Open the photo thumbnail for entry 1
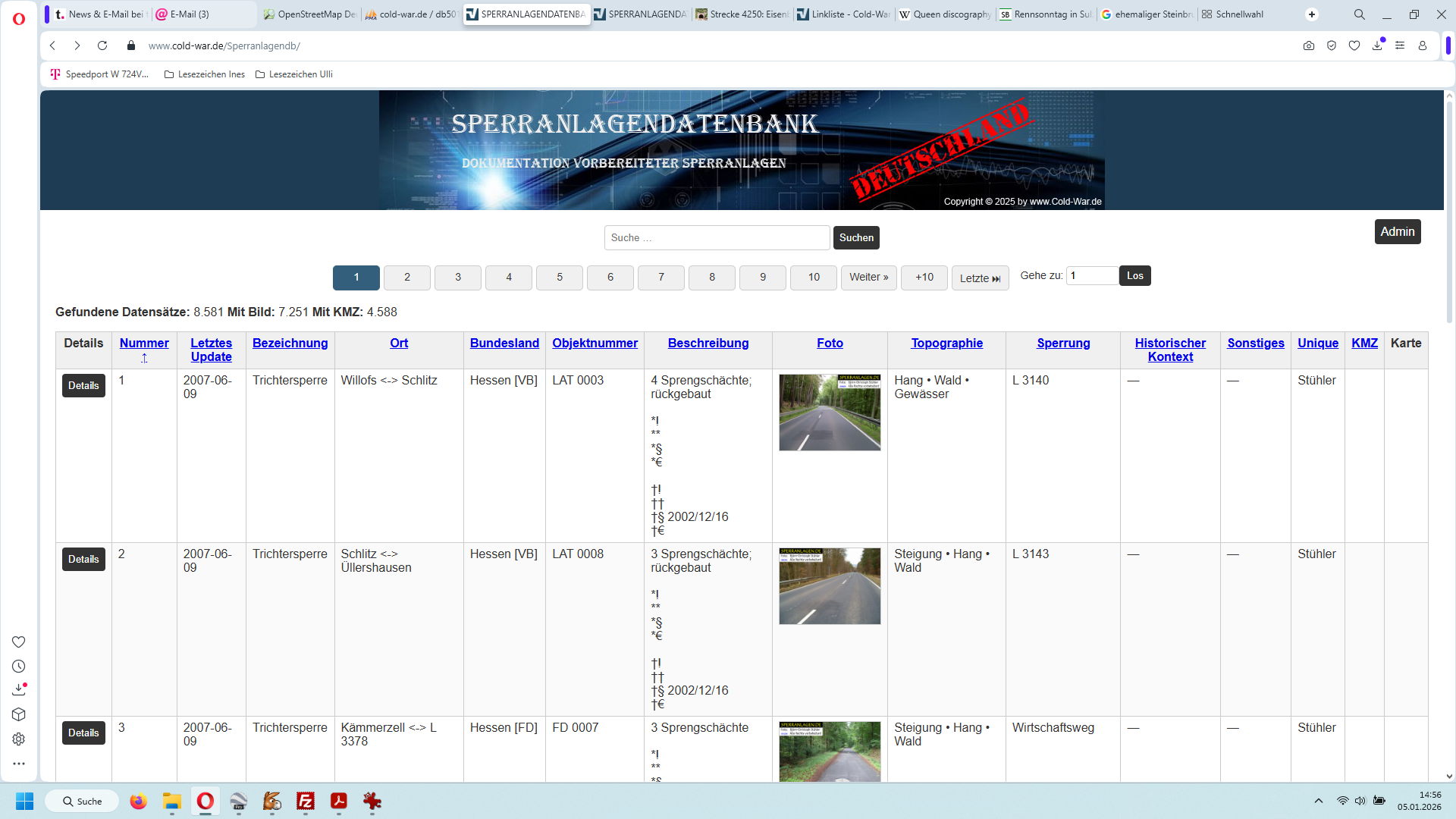This screenshot has width=1456, height=819. click(830, 413)
